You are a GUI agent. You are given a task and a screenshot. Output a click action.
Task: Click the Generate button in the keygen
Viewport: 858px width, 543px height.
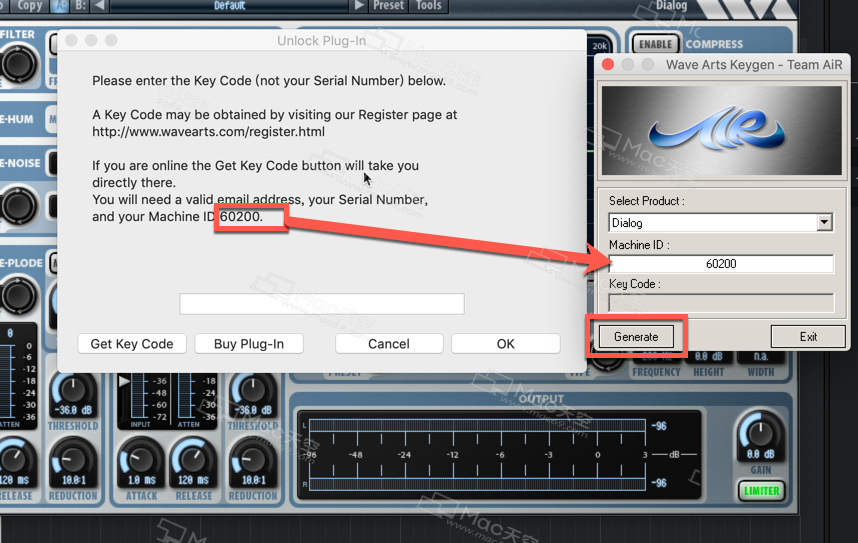(636, 337)
